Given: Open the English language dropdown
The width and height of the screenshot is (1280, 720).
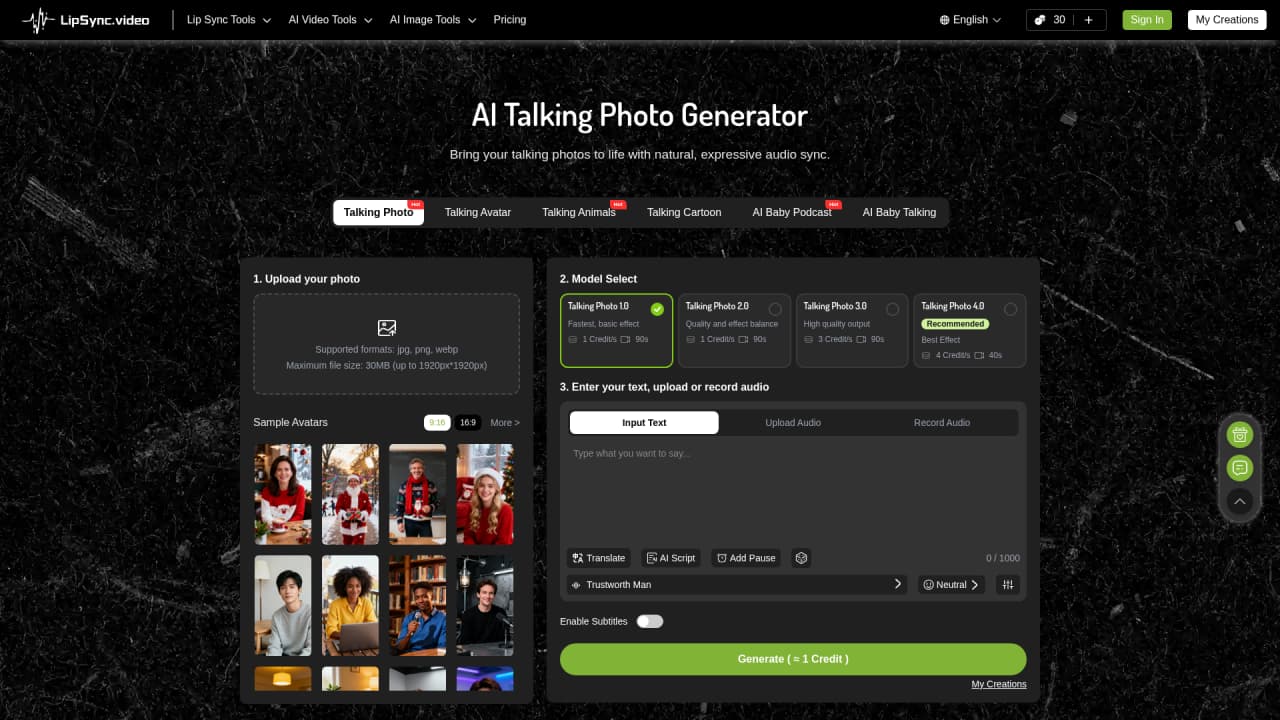Looking at the screenshot, I should click(970, 20).
